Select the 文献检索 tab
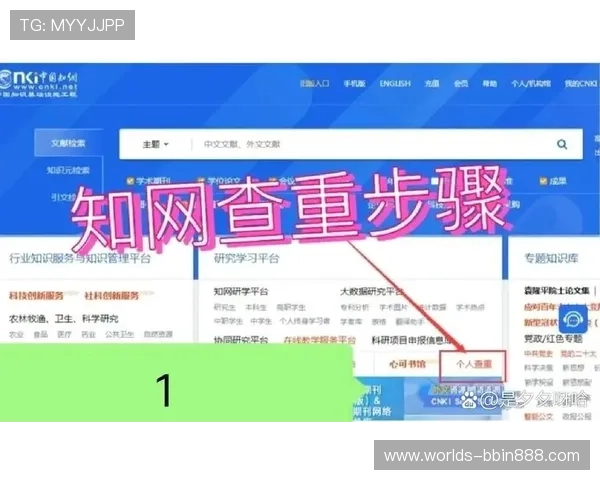Screen dimensions: 600x480 pos(68,143)
